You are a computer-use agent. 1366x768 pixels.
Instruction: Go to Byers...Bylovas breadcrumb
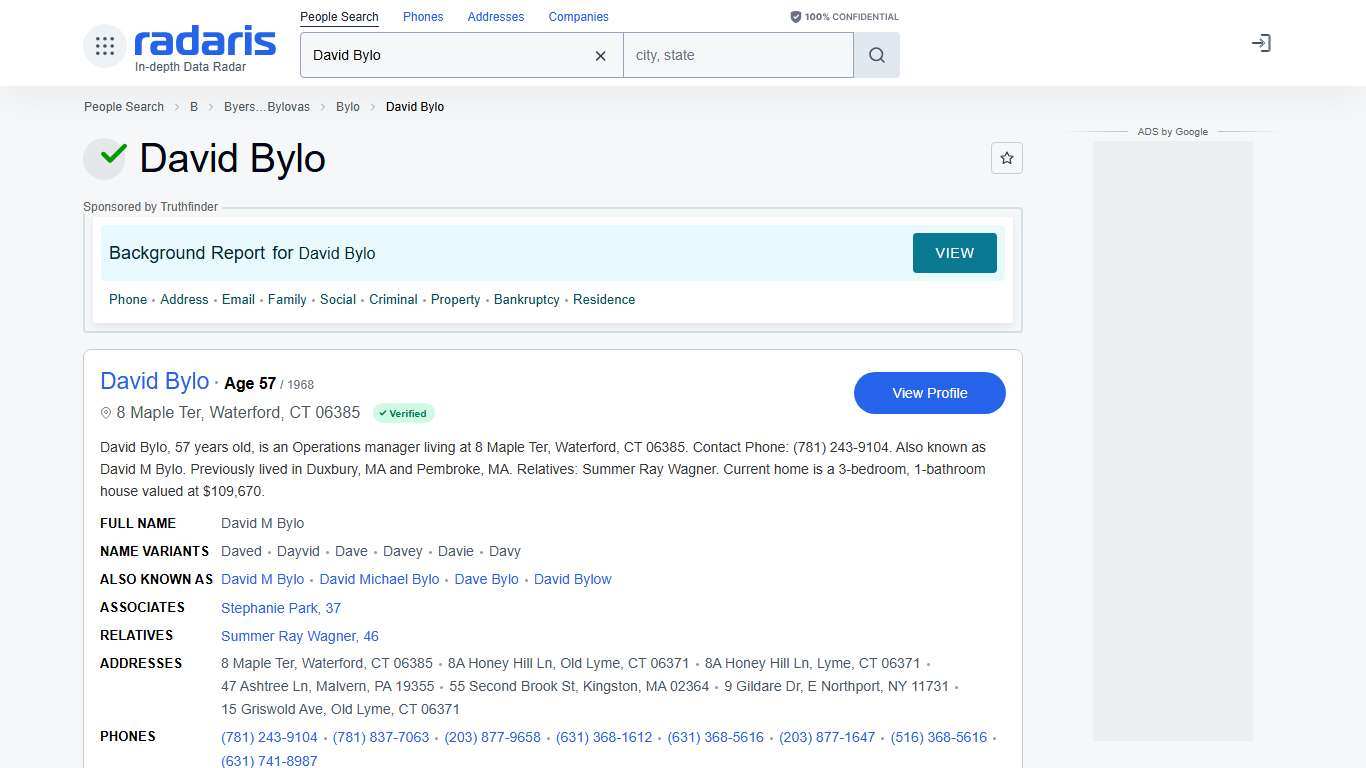tap(267, 107)
